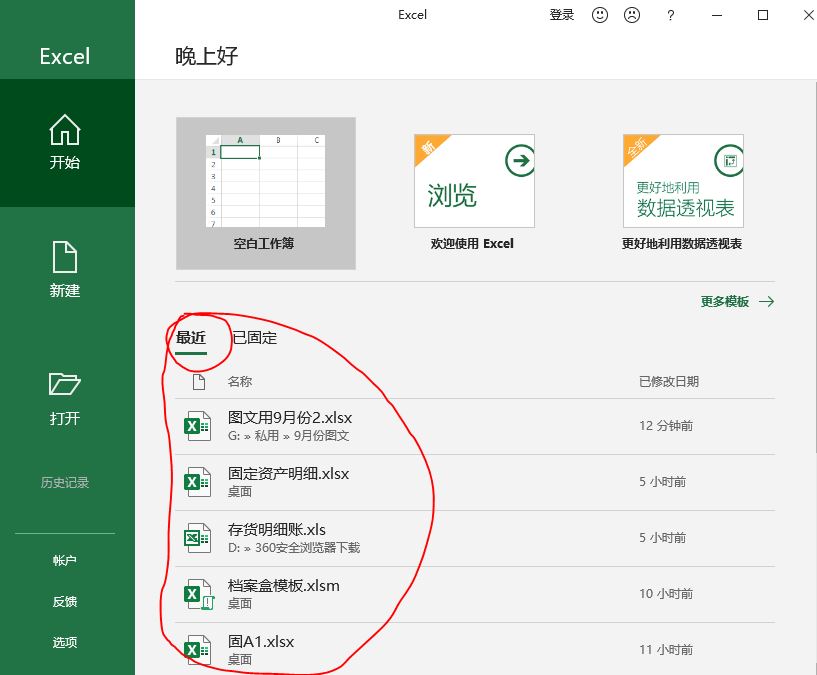Switch to the 最近 tab

tap(191, 338)
